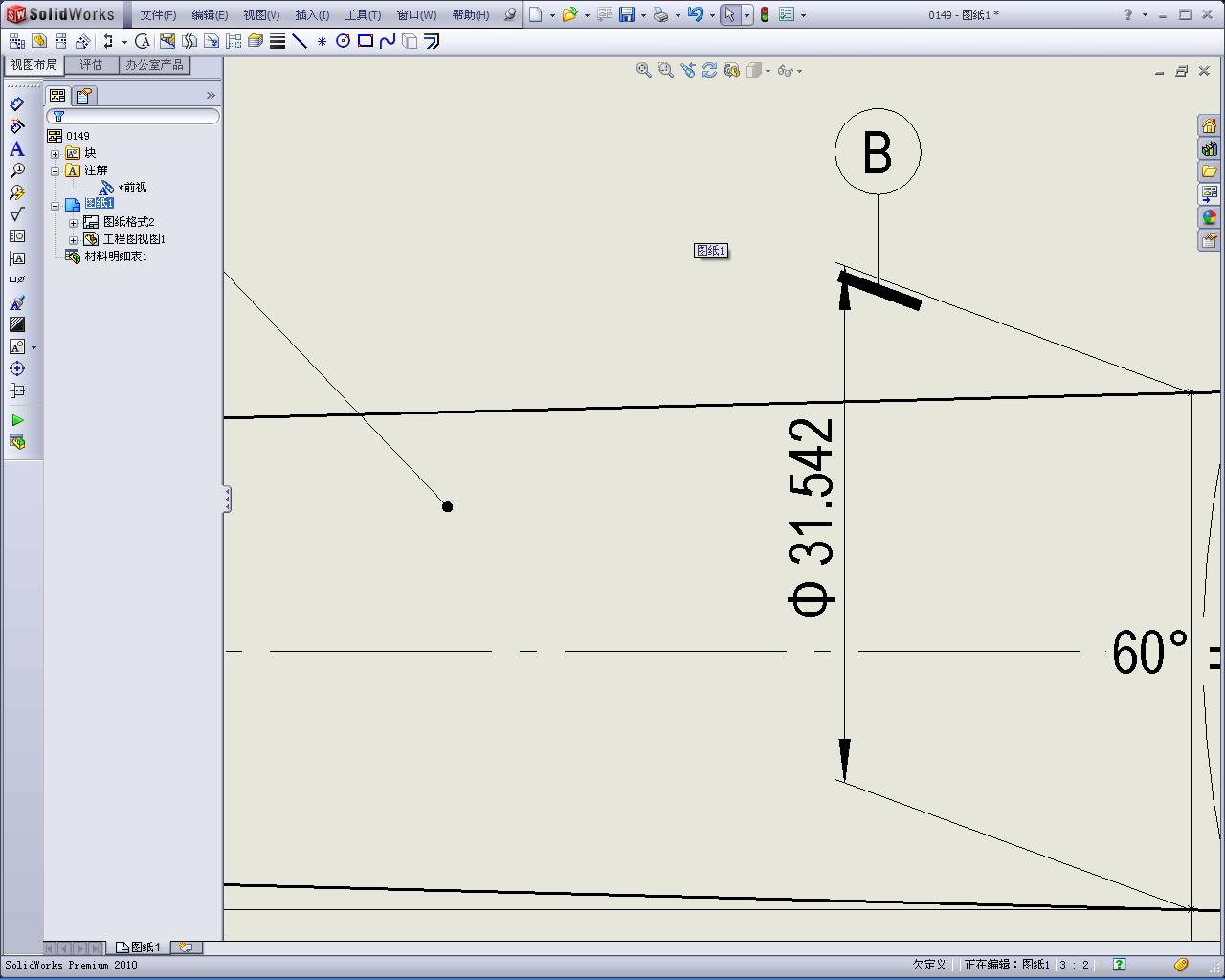This screenshot has width=1225, height=980.
Task: Switch to the 评估 tab
Action: pos(91,65)
